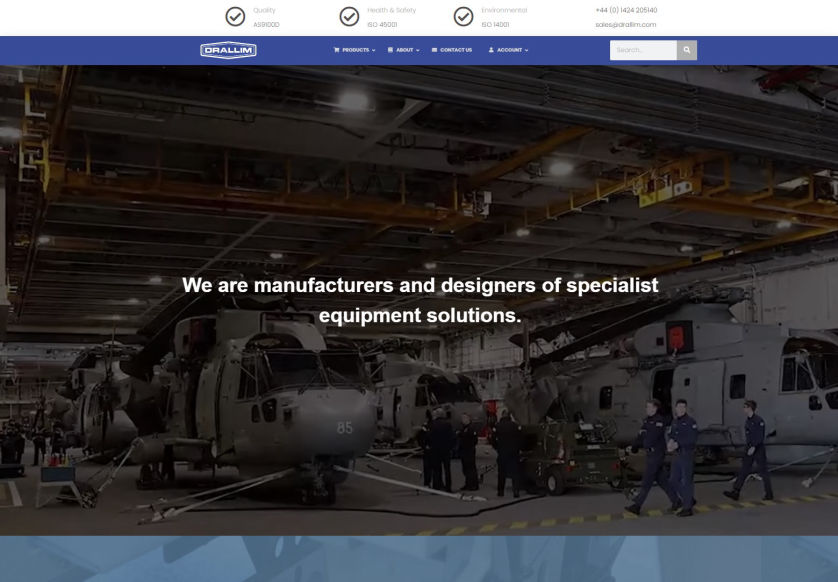
Task: Expand the Products dropdown arrow
Action: 374,50
